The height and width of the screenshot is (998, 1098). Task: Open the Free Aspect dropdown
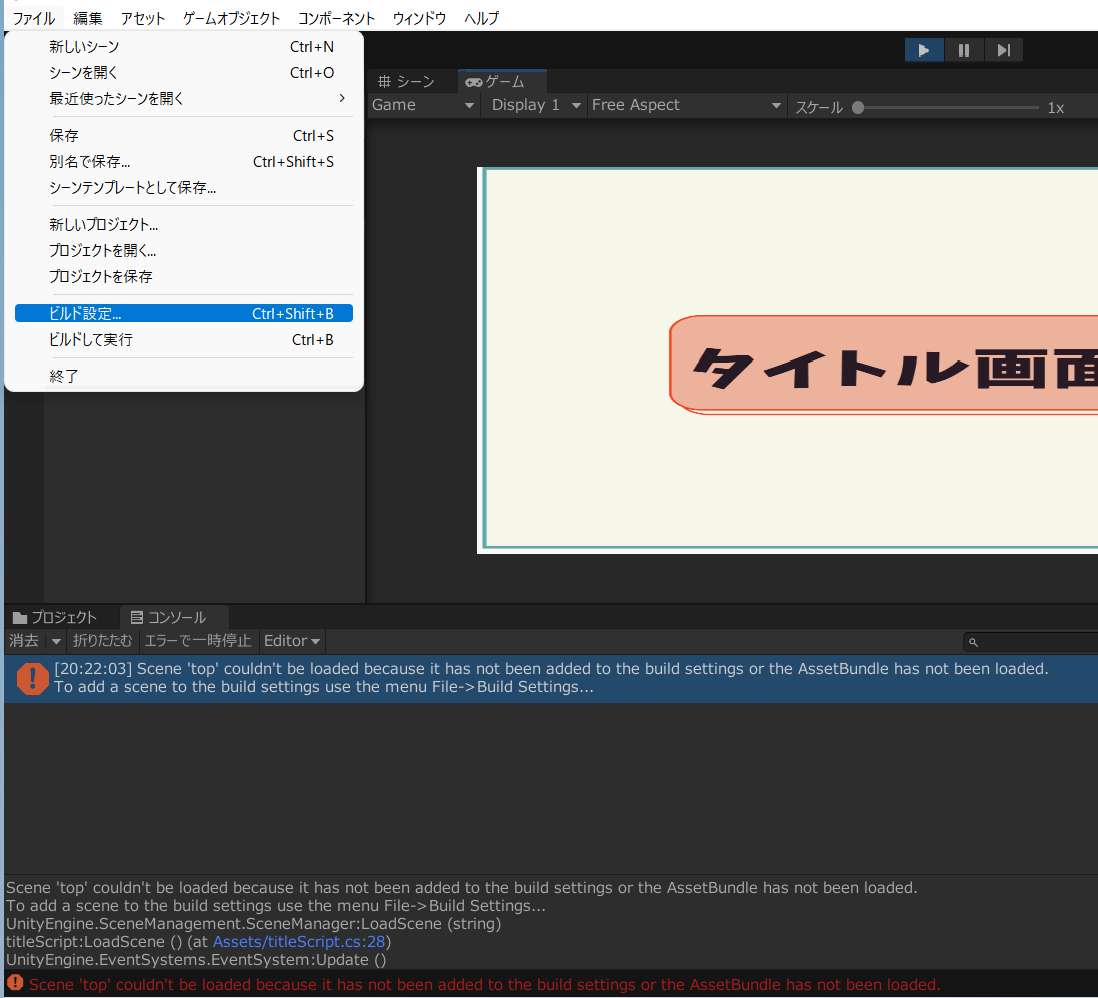pos(686,105)
